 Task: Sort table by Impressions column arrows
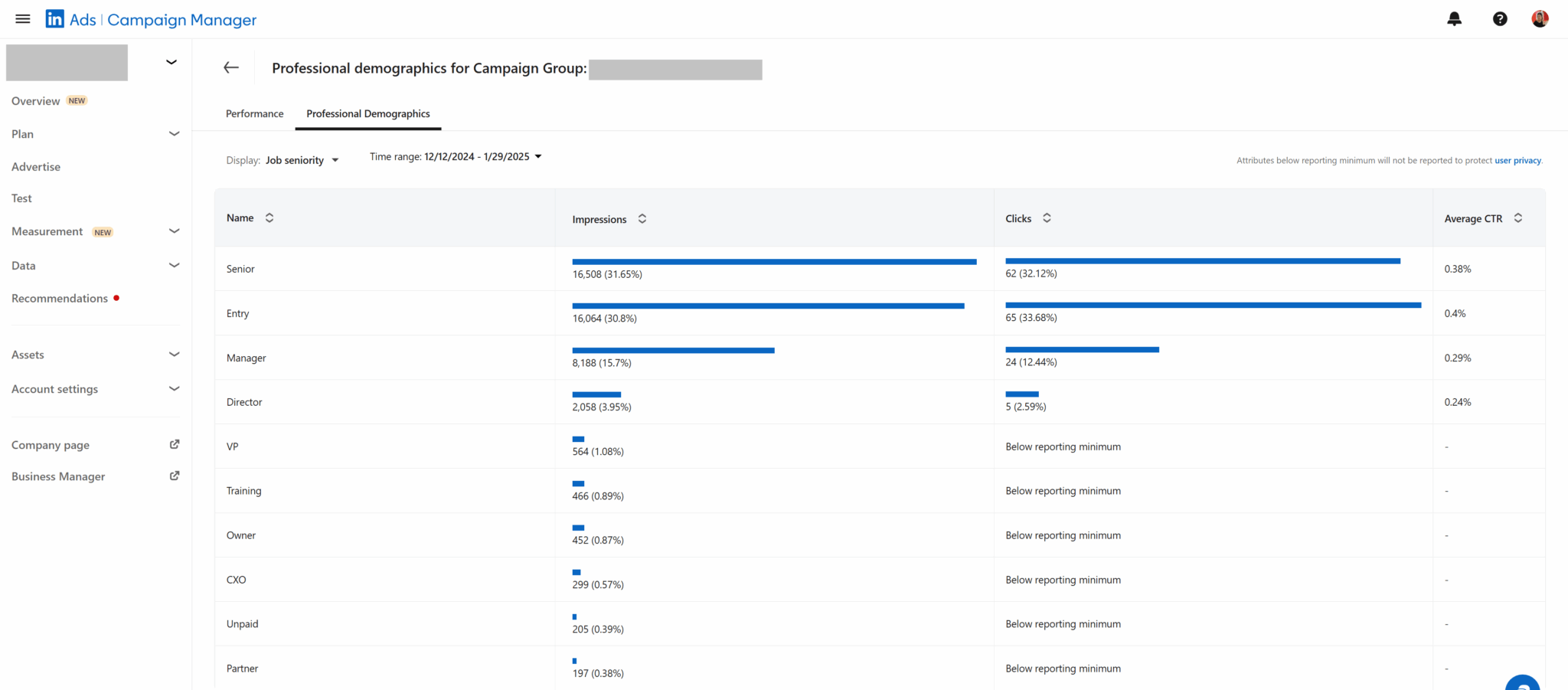coord(642,219)
